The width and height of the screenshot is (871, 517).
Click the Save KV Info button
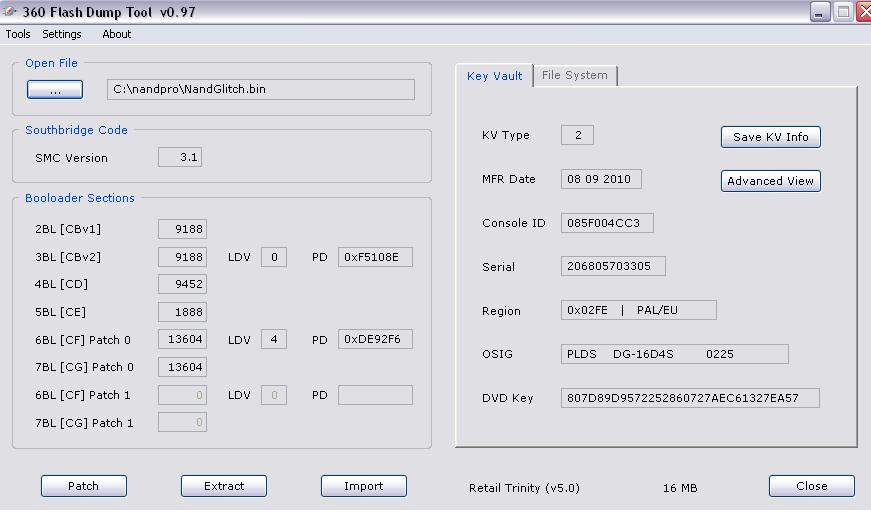(x=770, y=137)
